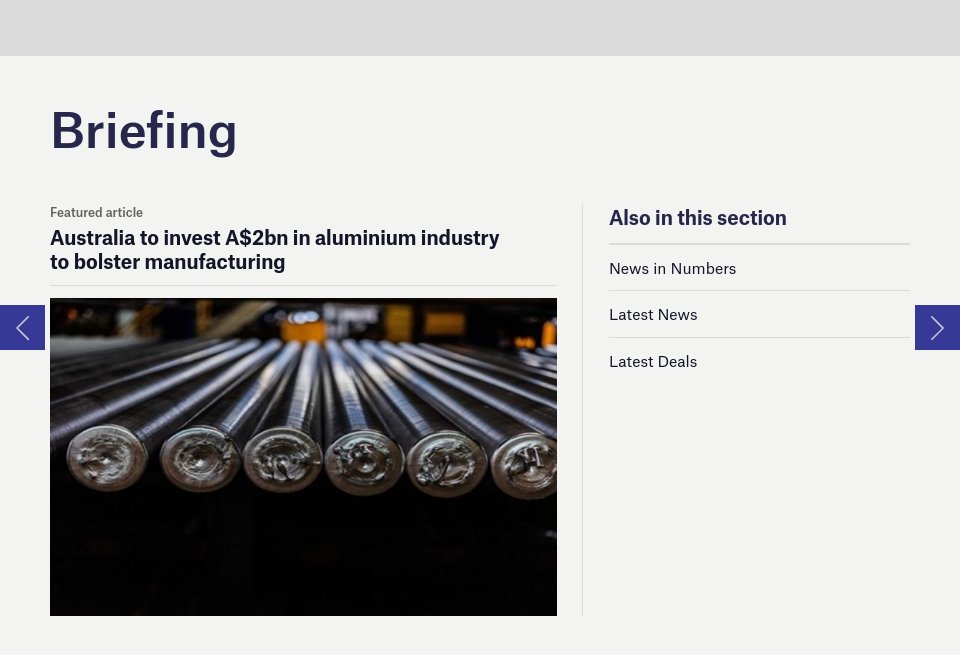Select the right chevron carousel button
The height and width of the screenshot is (655, 960).
coord(937,328)
